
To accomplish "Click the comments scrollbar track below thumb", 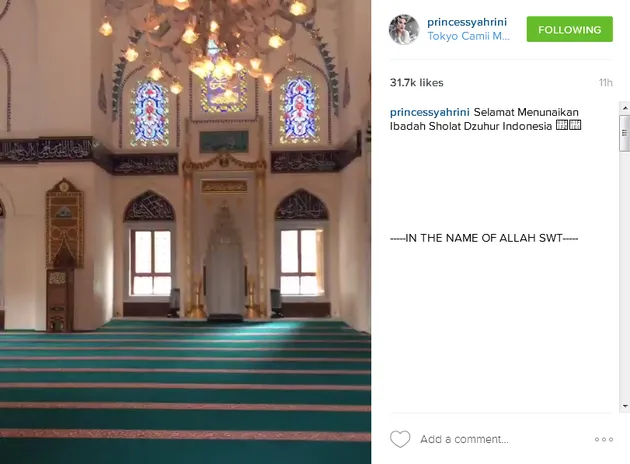I will pos(625,276).
